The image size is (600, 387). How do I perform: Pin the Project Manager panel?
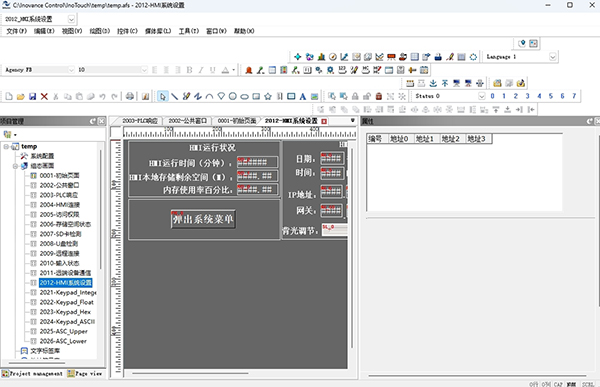point(93,121)
